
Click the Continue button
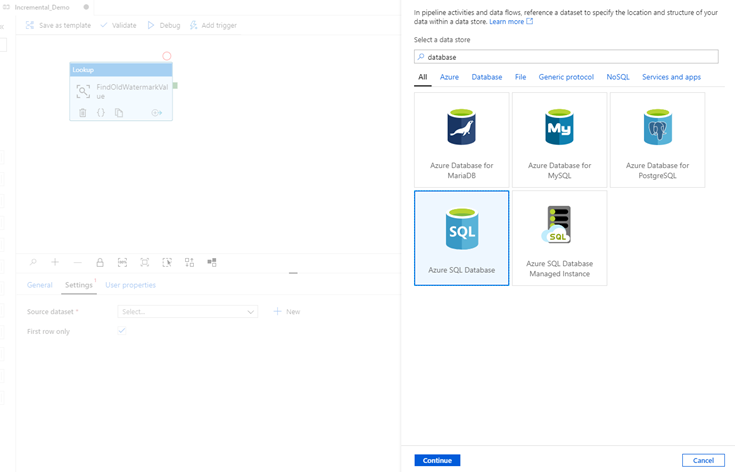tap(437, 460)
